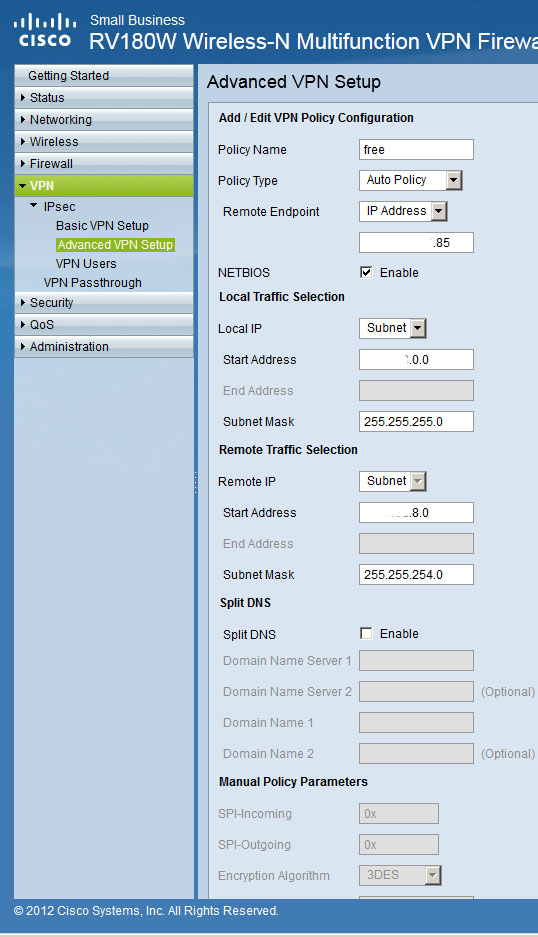
Task: Open Basic VPN Setup page
Action: pyautogui.click(x=102, y=226)
